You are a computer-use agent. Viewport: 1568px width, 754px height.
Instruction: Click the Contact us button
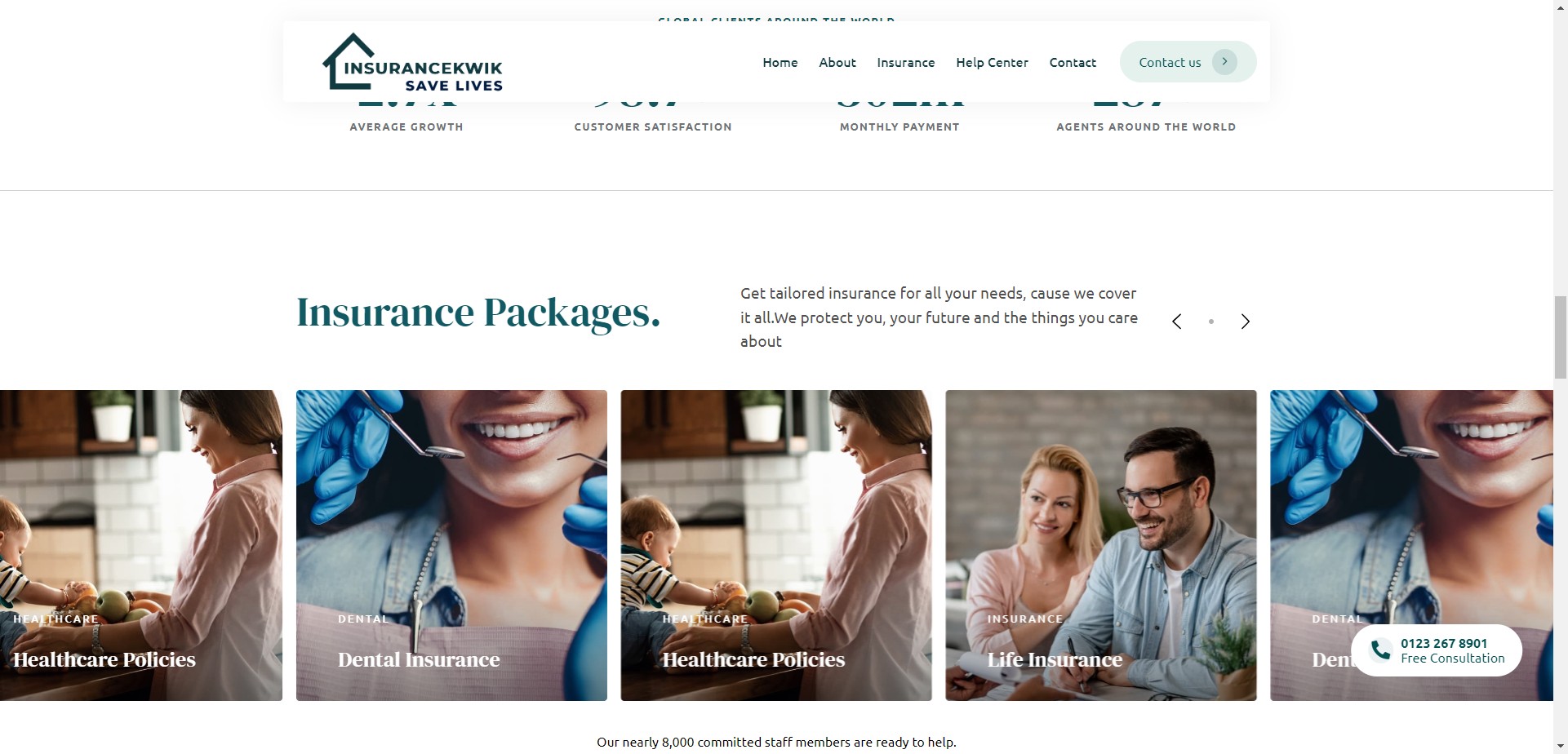click(x=1188, y=62)
